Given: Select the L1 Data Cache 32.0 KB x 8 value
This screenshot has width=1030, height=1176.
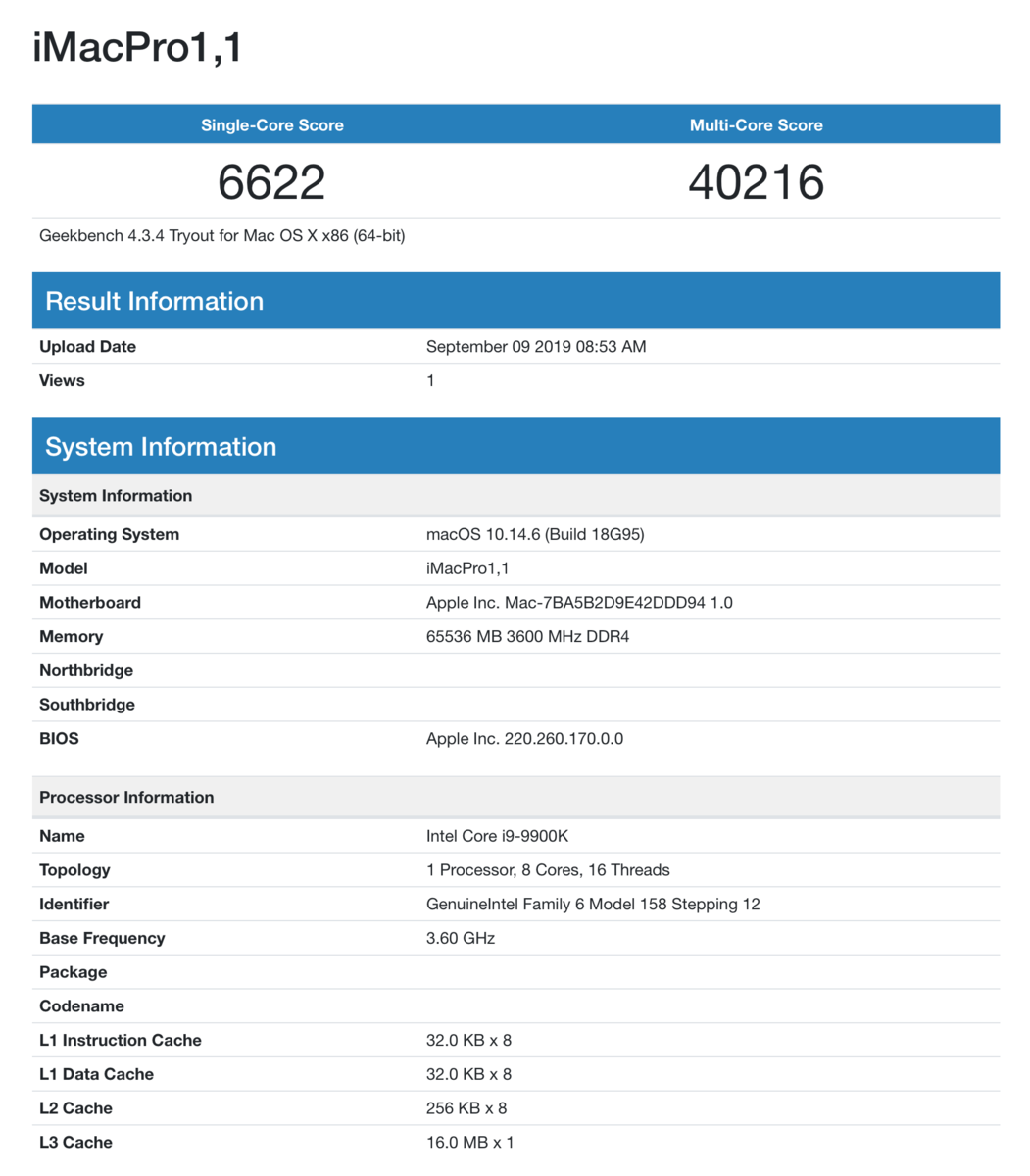Looking at the screenshot, I should point(468,1074).
